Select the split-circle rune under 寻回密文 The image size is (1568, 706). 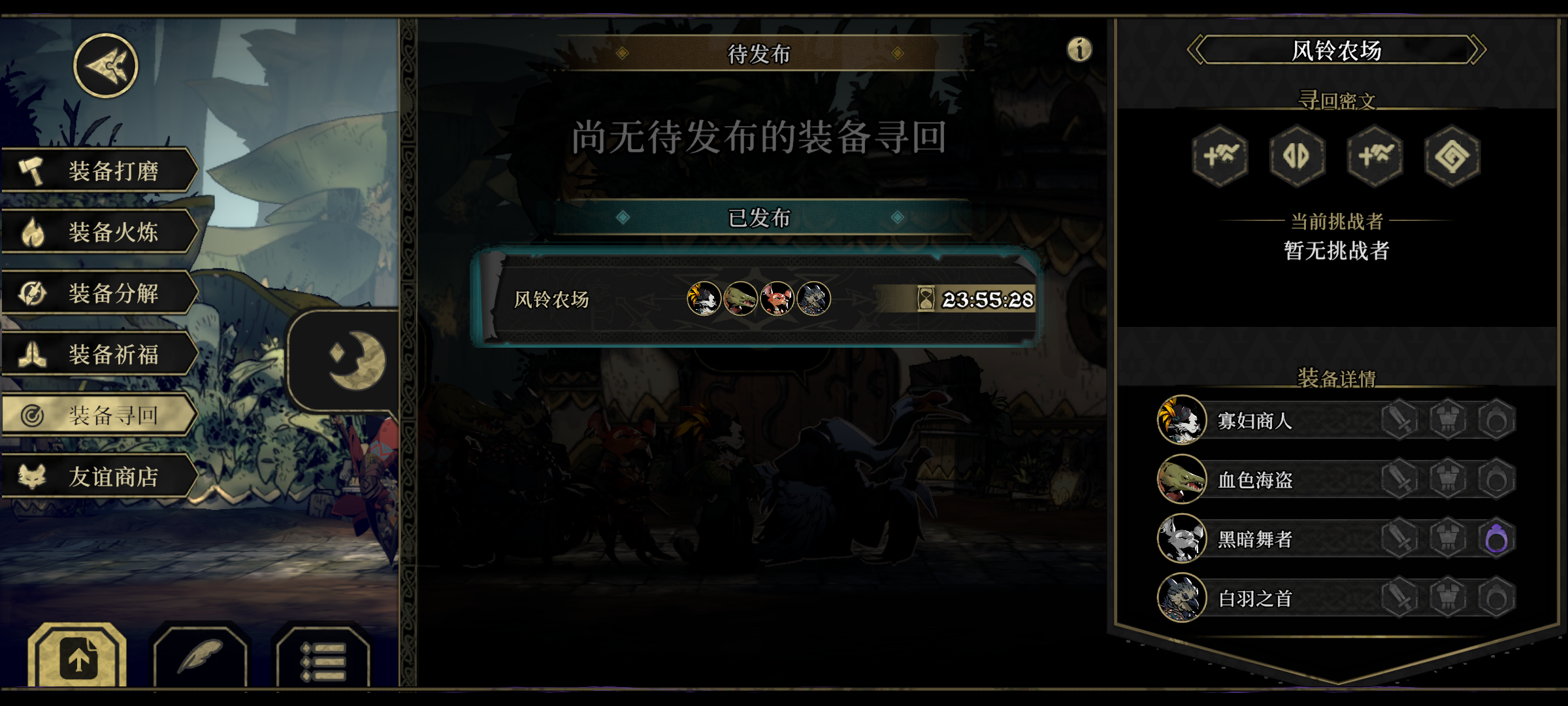(x=1297, y=156)
